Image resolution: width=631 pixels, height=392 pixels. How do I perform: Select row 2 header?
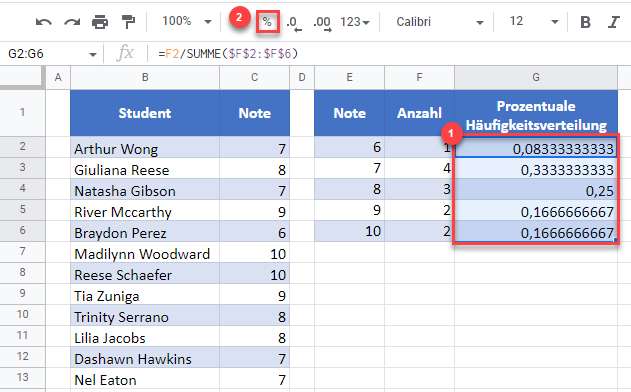click(23, 146)
